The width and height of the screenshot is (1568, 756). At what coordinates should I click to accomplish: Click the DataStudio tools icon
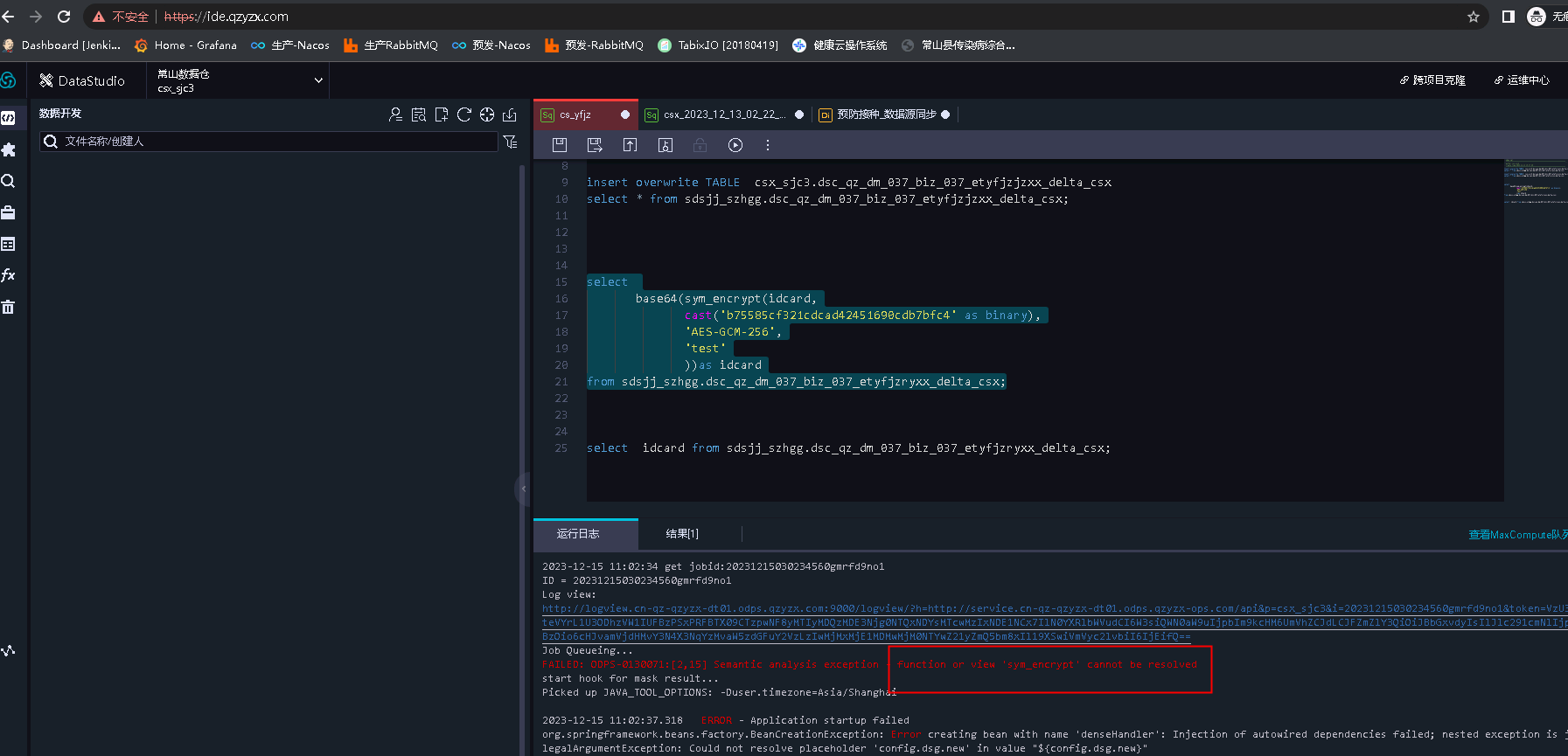(46, 80)
